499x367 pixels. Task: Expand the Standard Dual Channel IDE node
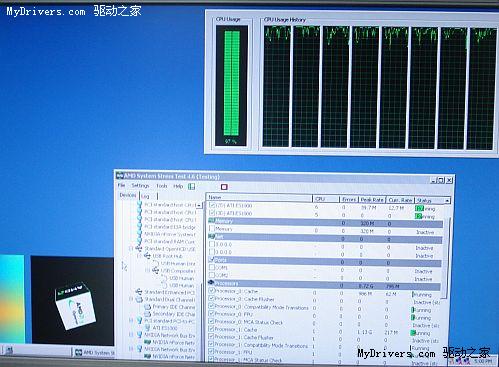[131, 300]
